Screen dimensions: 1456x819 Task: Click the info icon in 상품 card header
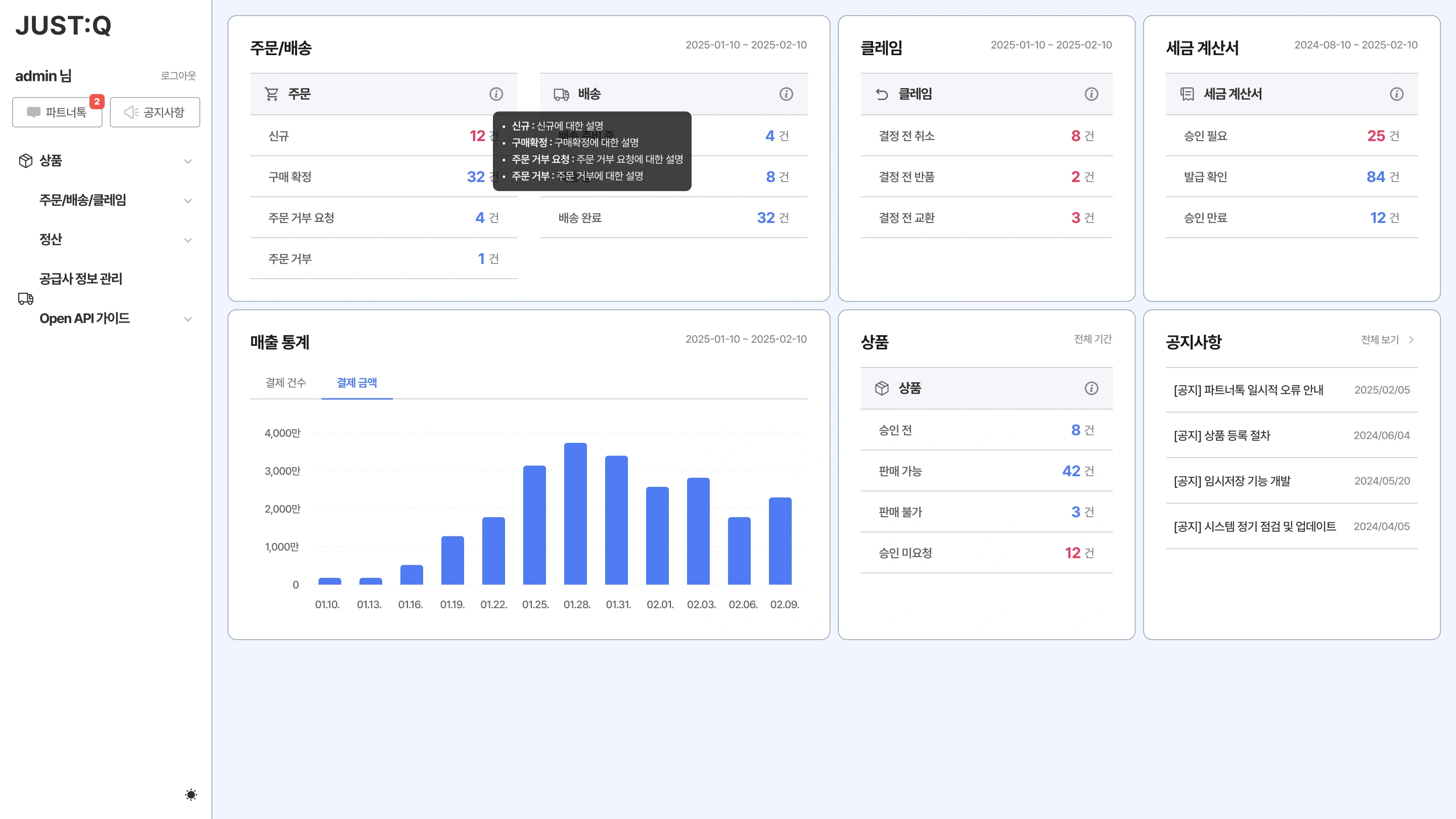1091,388
